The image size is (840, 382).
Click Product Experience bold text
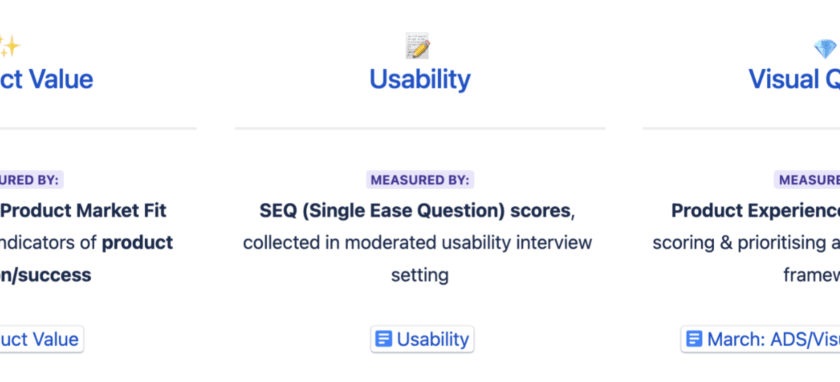[x=755, y=211]
